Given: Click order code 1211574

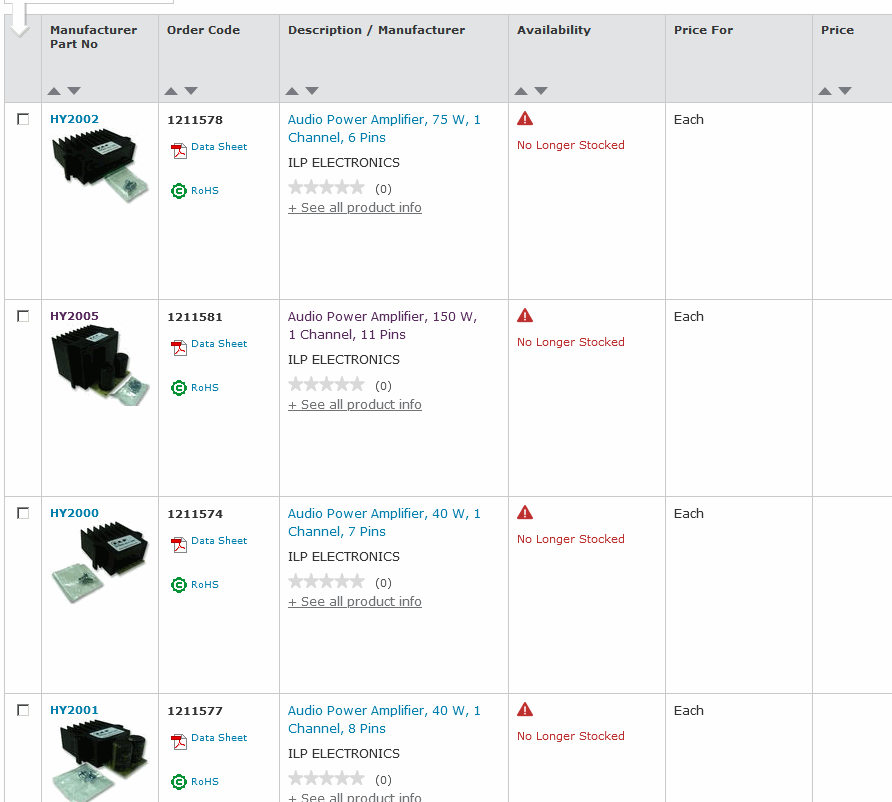Looking at the screenshot, I should click(195, 514).
